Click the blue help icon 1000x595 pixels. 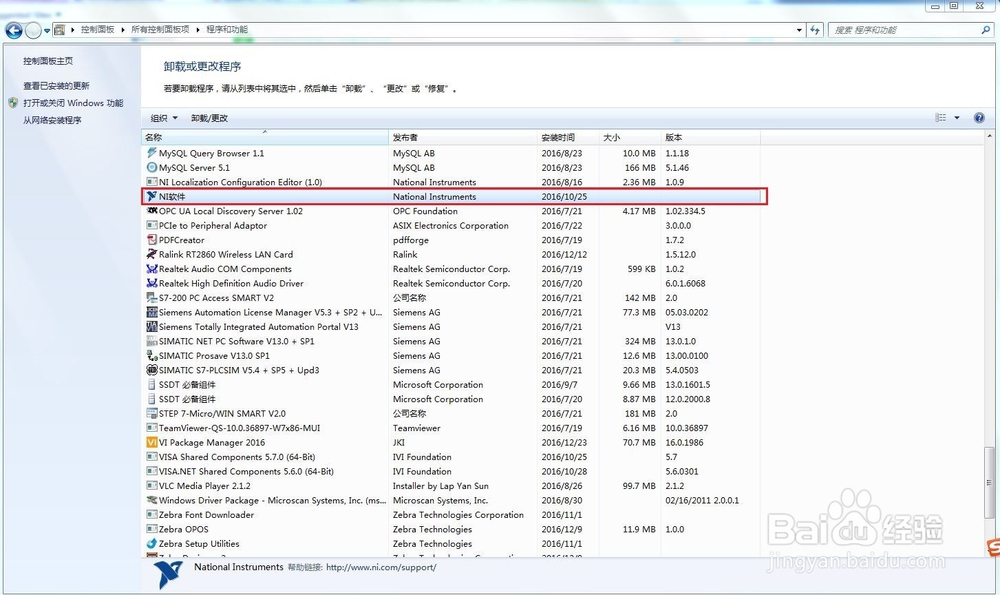pyautogui.click(x=979, y=117)
